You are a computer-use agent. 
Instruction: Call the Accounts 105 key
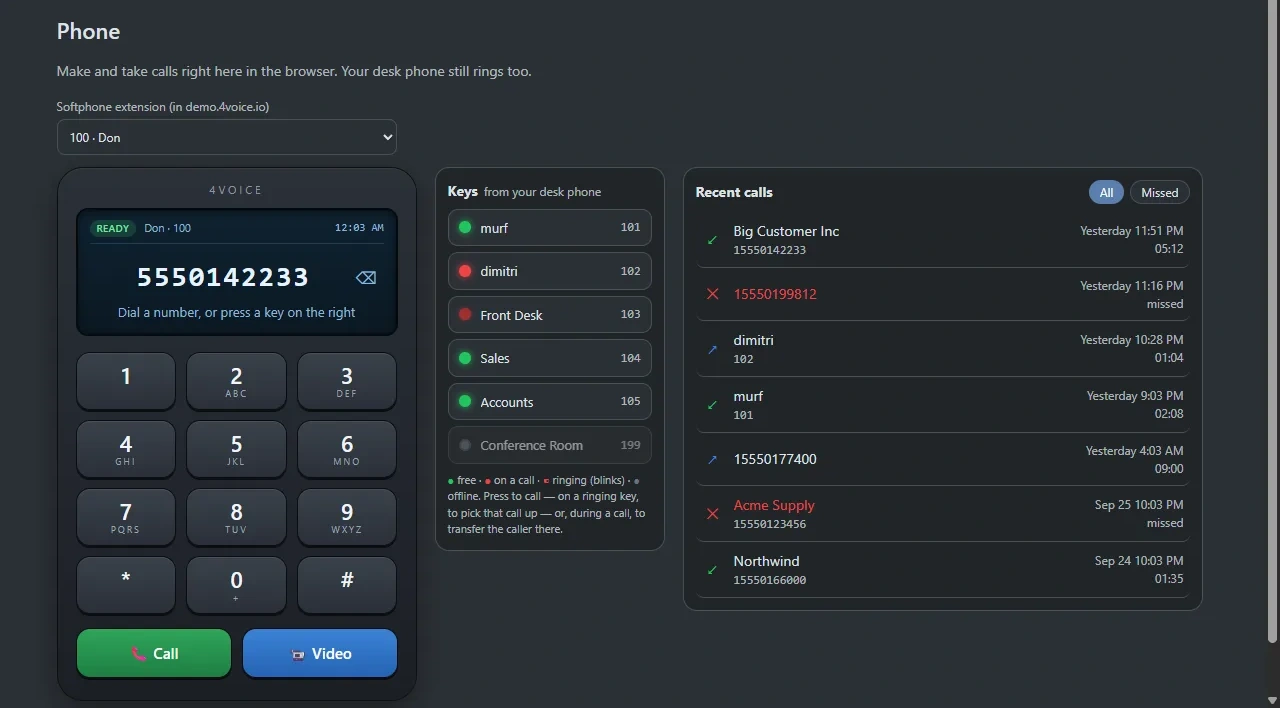pos(550,402)
